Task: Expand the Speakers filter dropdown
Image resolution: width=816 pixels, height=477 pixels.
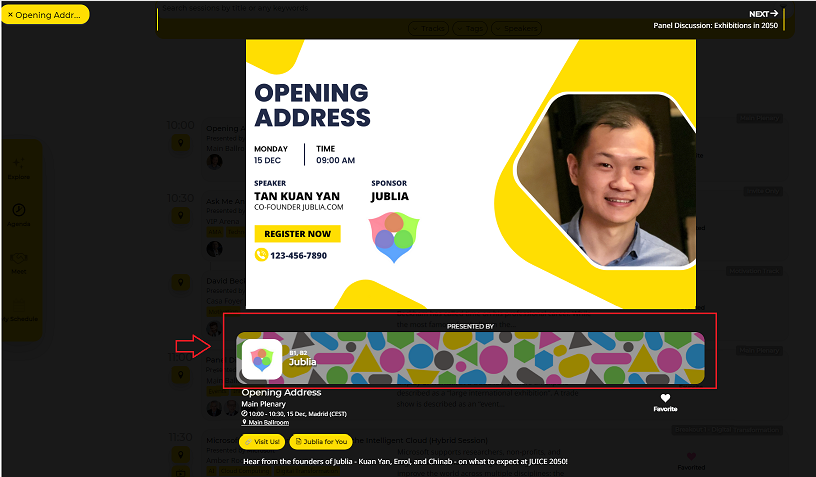Action: (516, 29)
